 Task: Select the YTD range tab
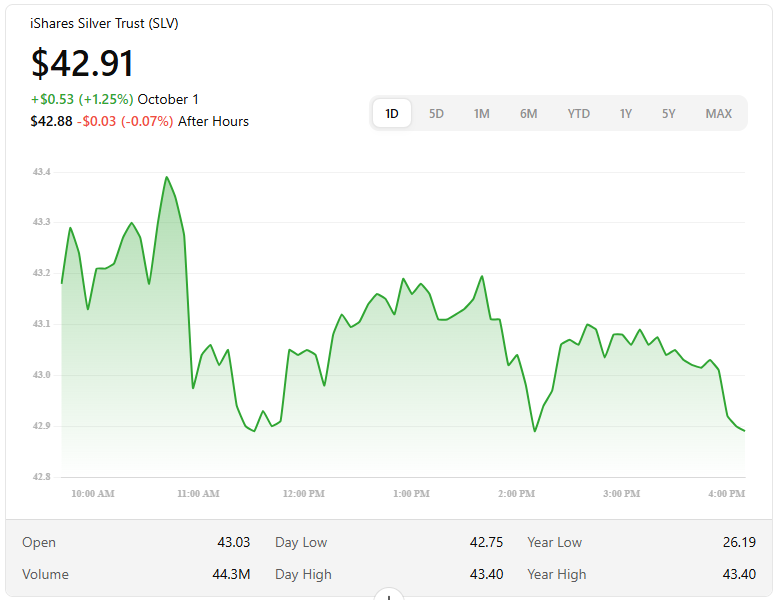[578, 113]
